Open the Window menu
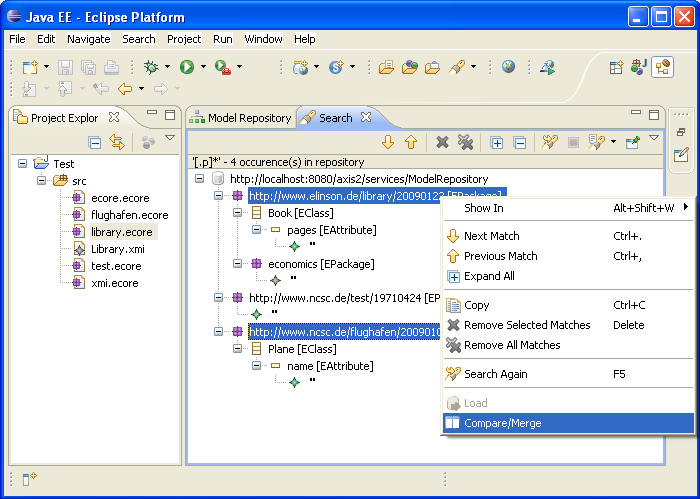This screenshot has width=700, height=499. pos(263,39)
